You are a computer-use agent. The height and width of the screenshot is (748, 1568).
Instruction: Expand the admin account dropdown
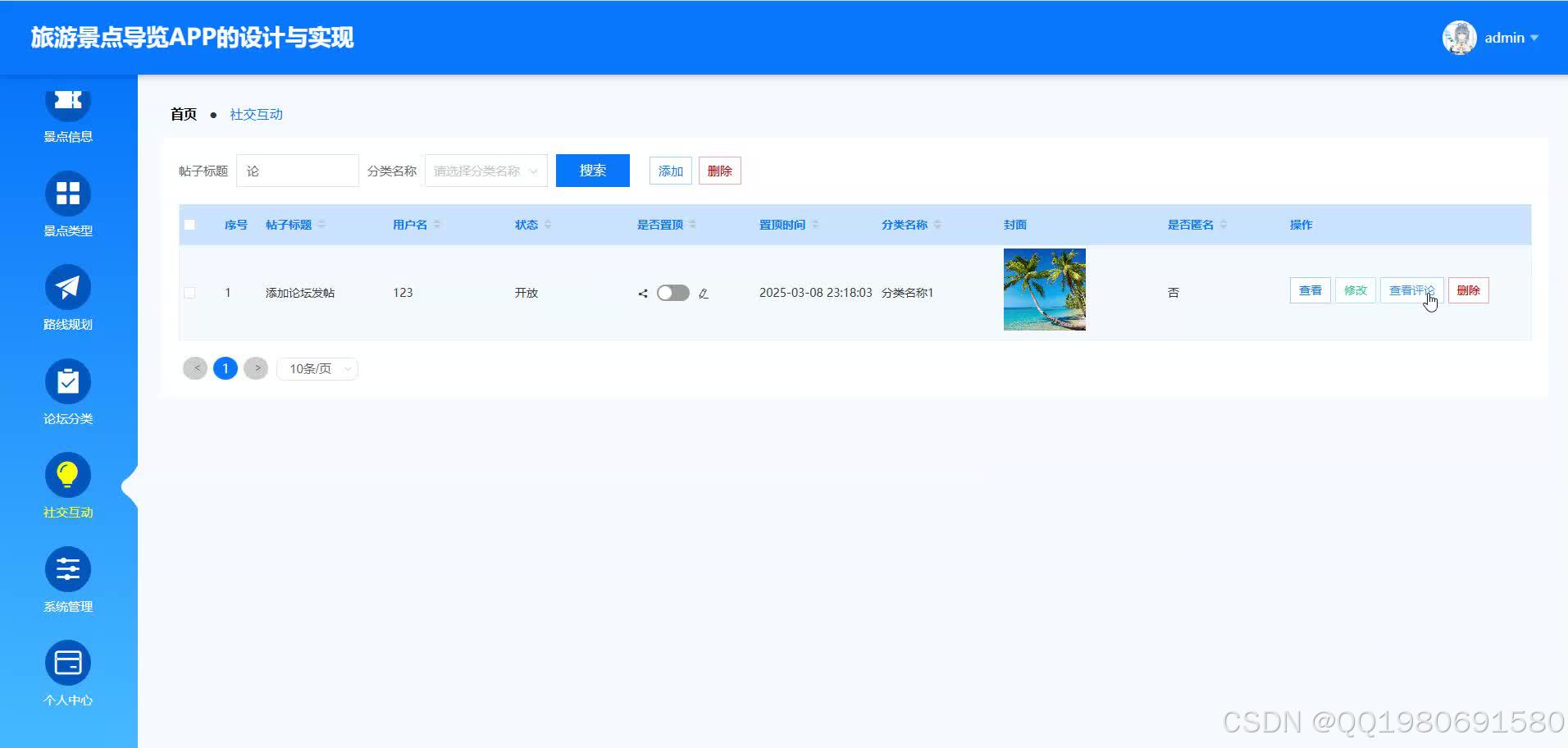pos(1509,38)
